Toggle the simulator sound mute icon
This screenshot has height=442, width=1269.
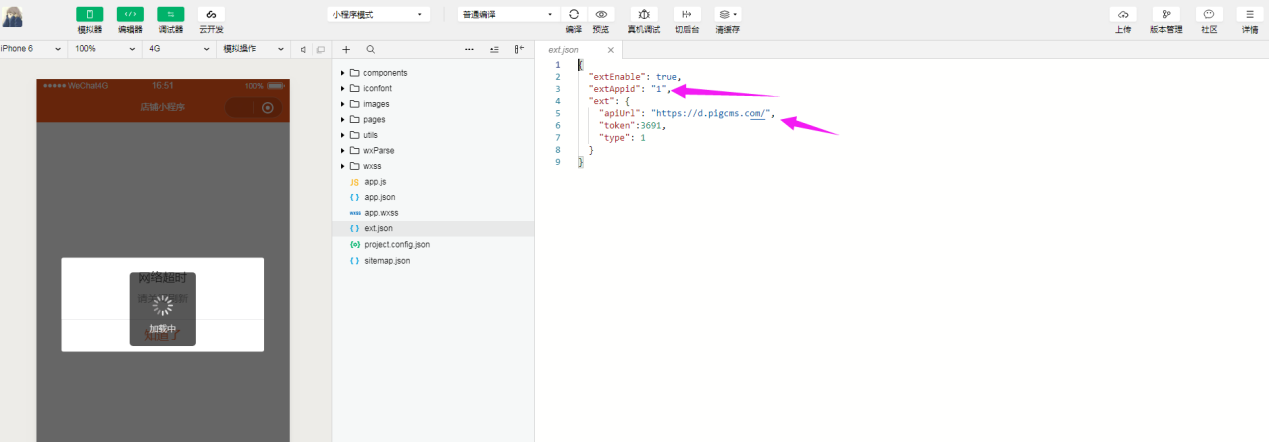click(x=303, y=49)
